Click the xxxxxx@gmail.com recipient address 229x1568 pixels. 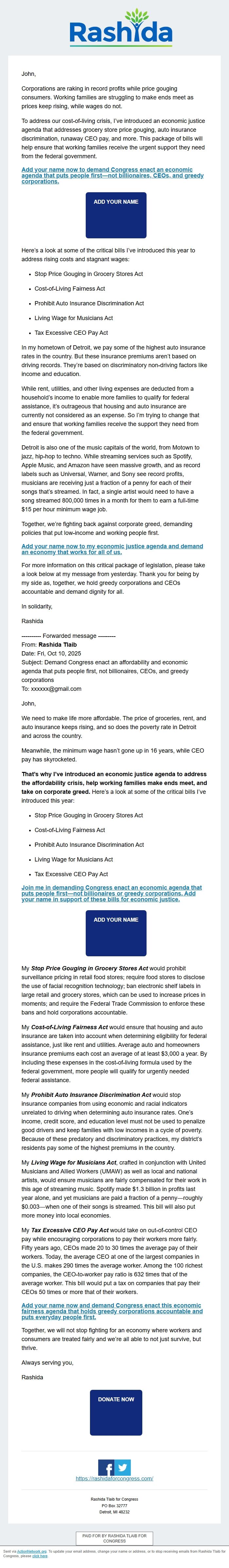pos(56,689)
